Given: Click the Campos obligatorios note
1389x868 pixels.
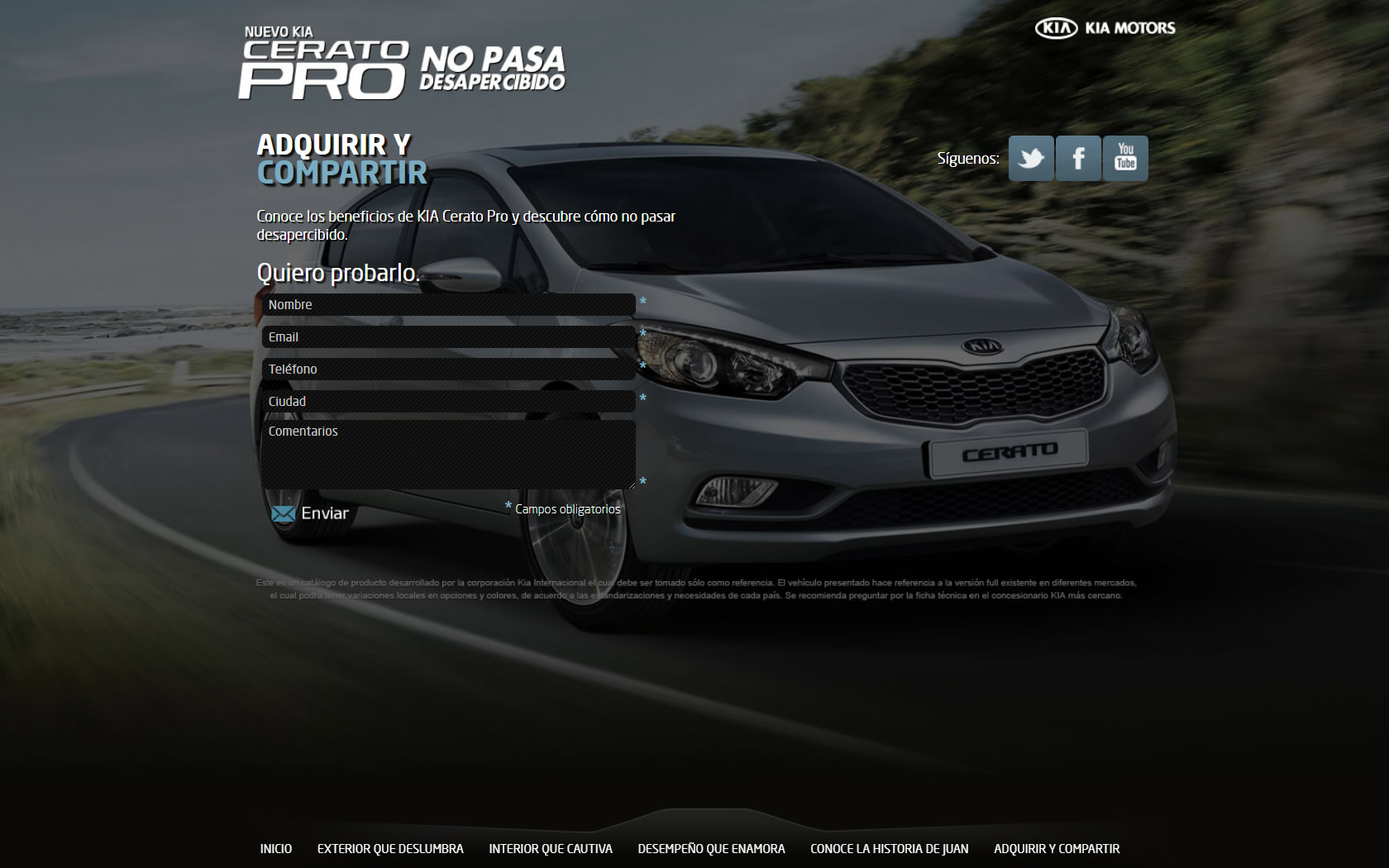Looking at the screenshot, I should pos(567,509).
